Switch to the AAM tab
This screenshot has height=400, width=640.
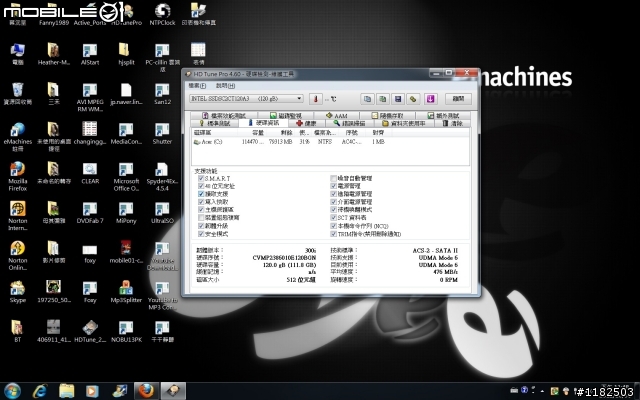(336, 115)
